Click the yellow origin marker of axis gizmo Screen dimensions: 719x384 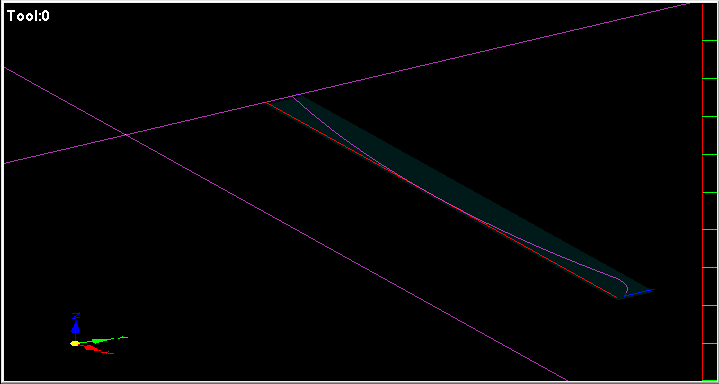tap(75, 343)
